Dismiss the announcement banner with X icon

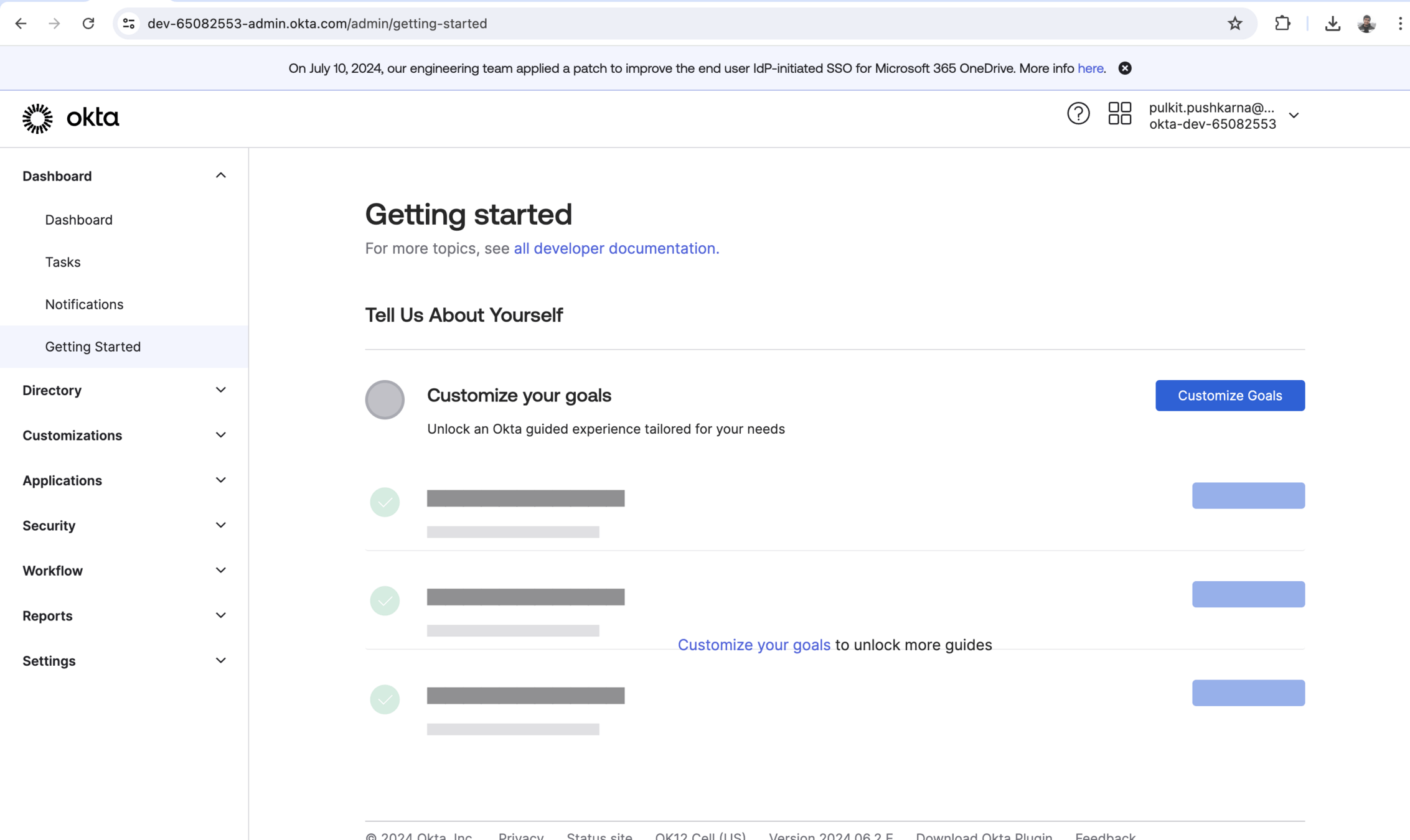point(1125,68)
